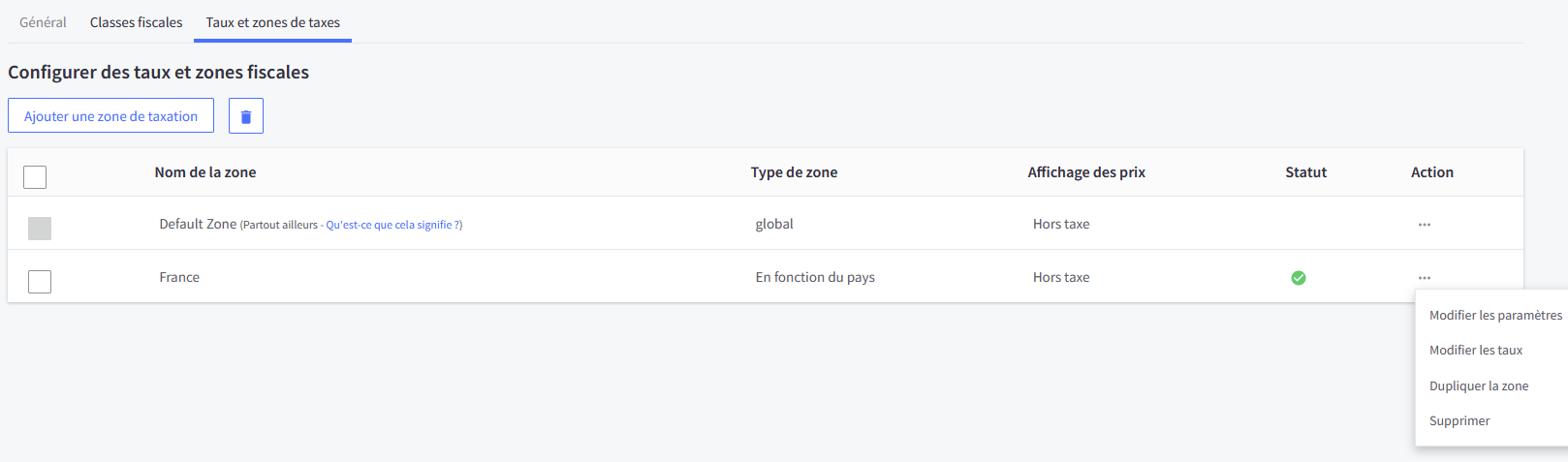Click the disabled Default Zone checkbox
The image size is (1568, 462).
tap(40, 229)
